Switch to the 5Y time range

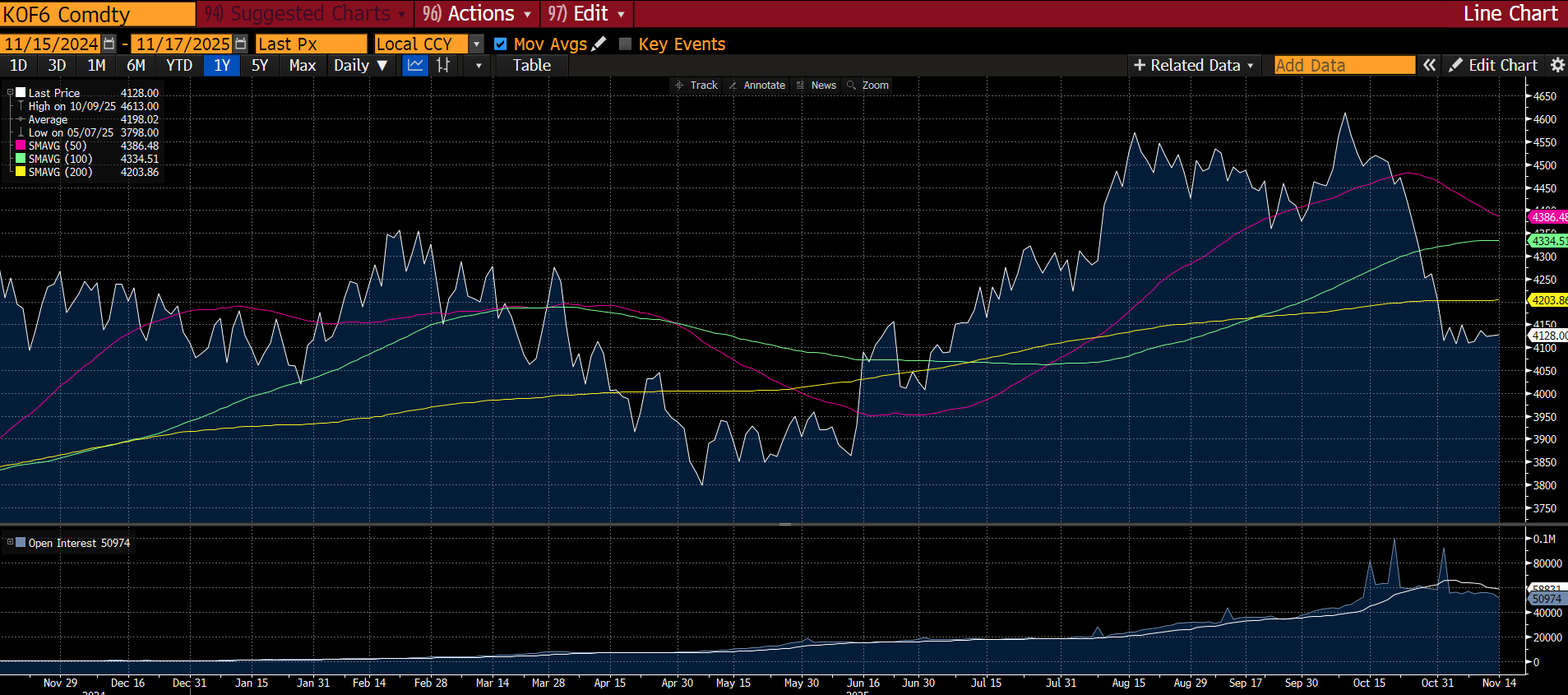260,65
